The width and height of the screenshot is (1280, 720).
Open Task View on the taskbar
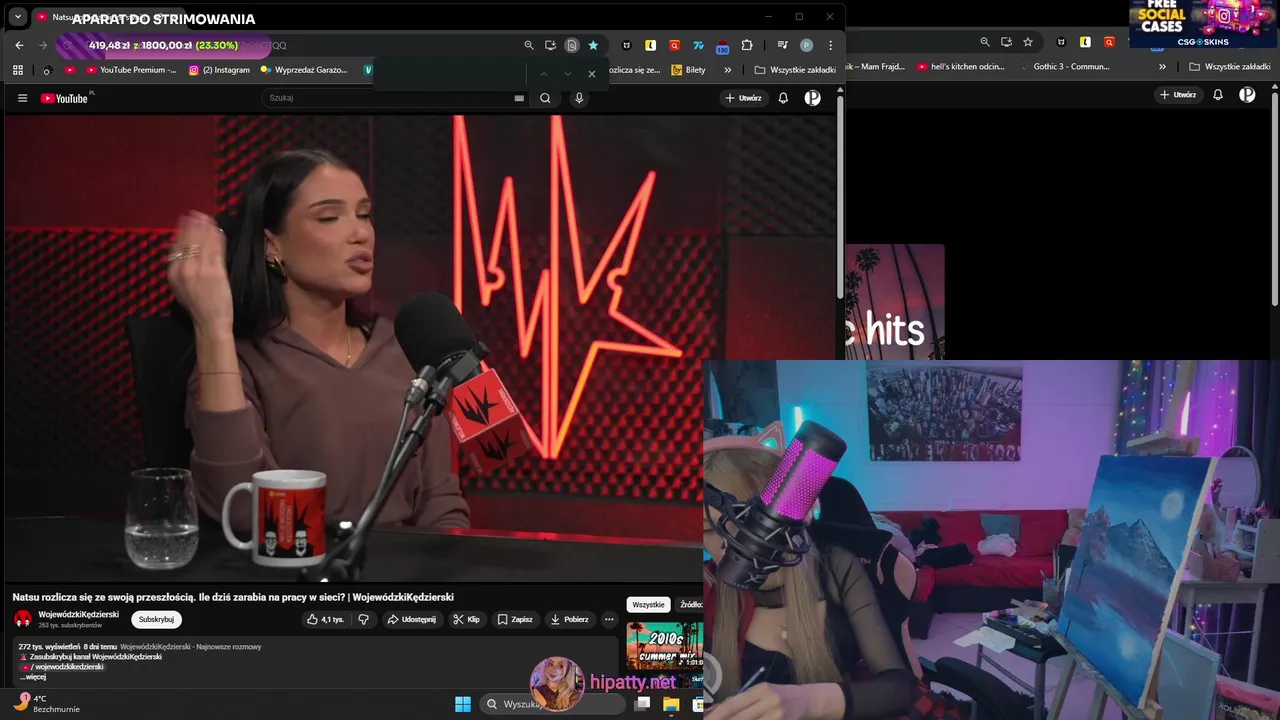coord(643,704)
